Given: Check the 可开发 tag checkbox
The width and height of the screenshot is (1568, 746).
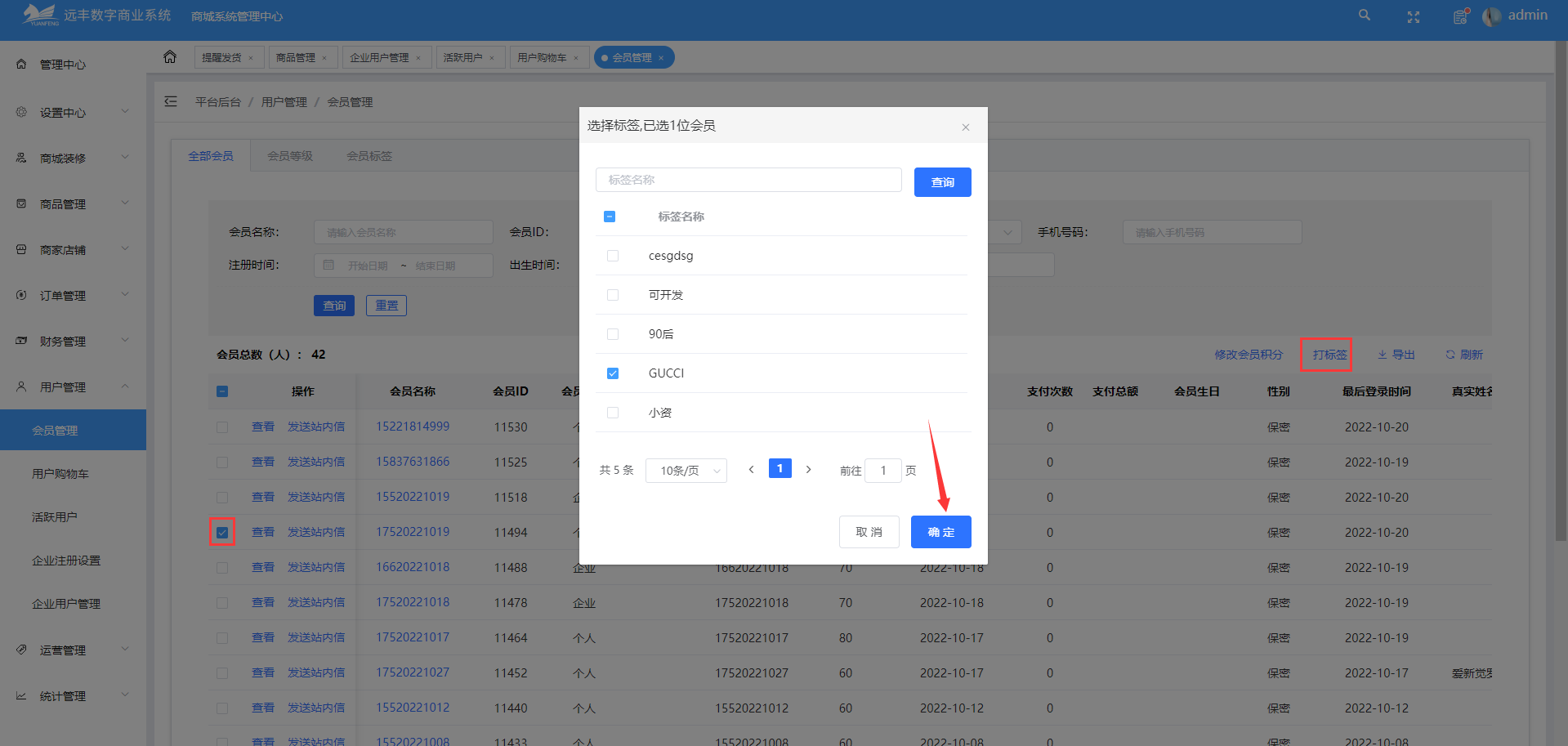Looking at the screenshot, I should tap(613, 295).
